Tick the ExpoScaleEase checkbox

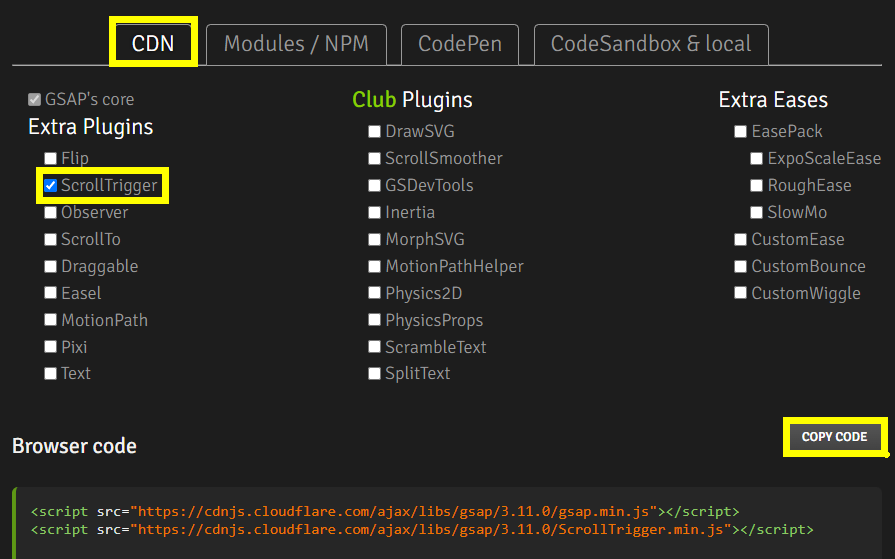[x=756, y=158]
